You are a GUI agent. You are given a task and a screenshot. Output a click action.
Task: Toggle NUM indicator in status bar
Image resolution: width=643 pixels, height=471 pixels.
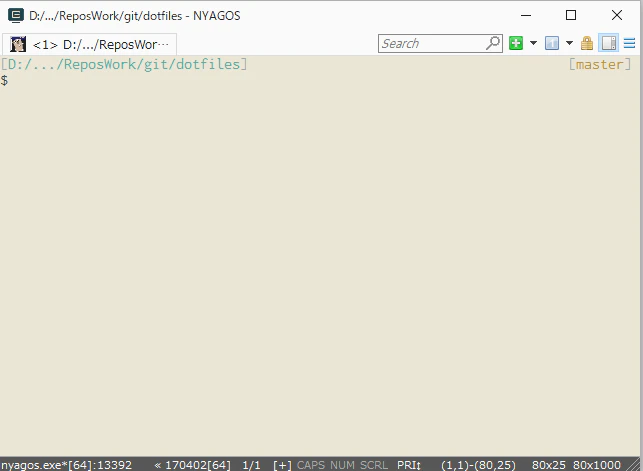(342, 465)
